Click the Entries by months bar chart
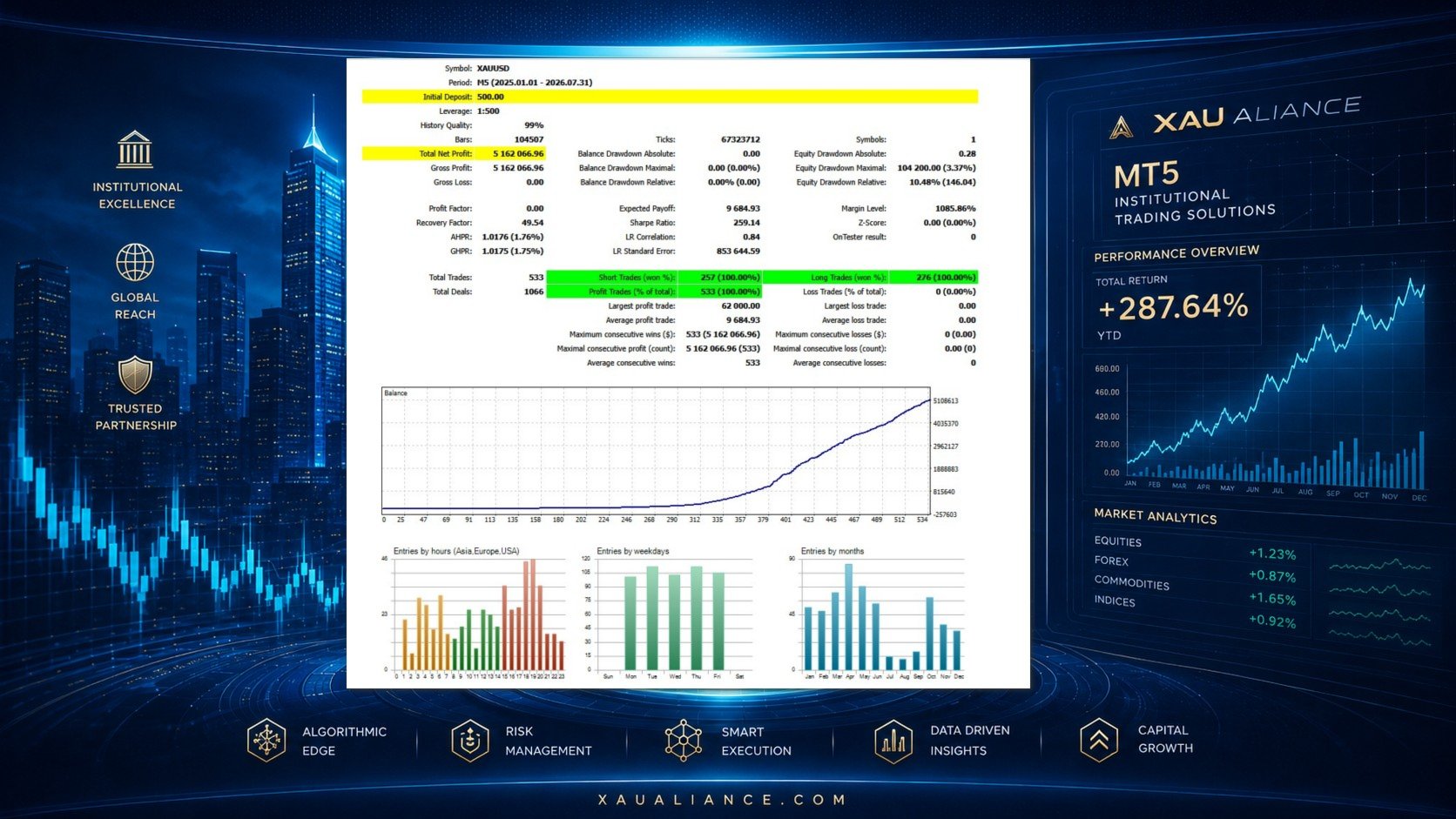This screenshot has height=819, width=1456. pyautogui.click(x=878, y=614)
